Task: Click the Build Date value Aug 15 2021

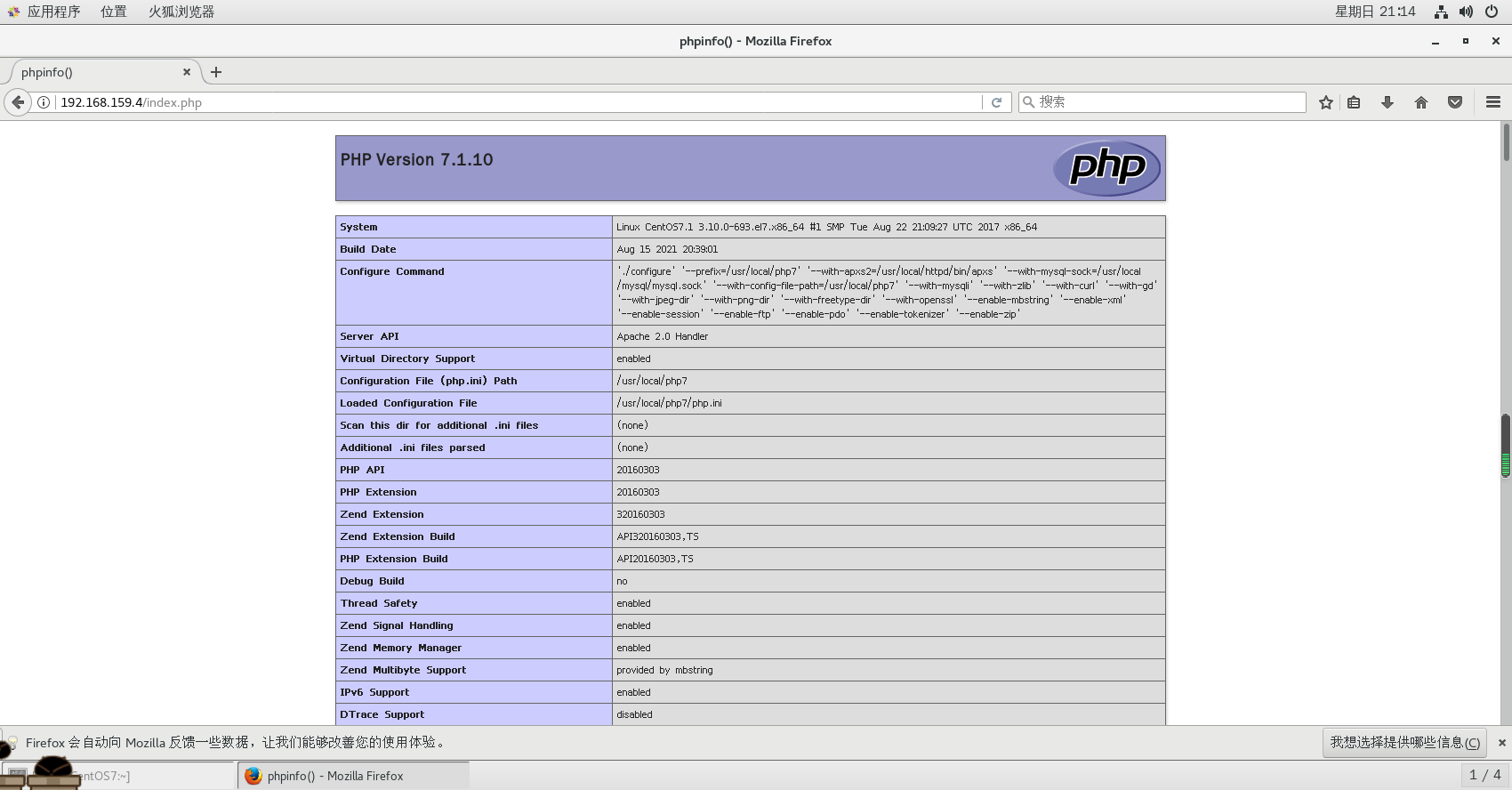Action: [x=667, y=249]
